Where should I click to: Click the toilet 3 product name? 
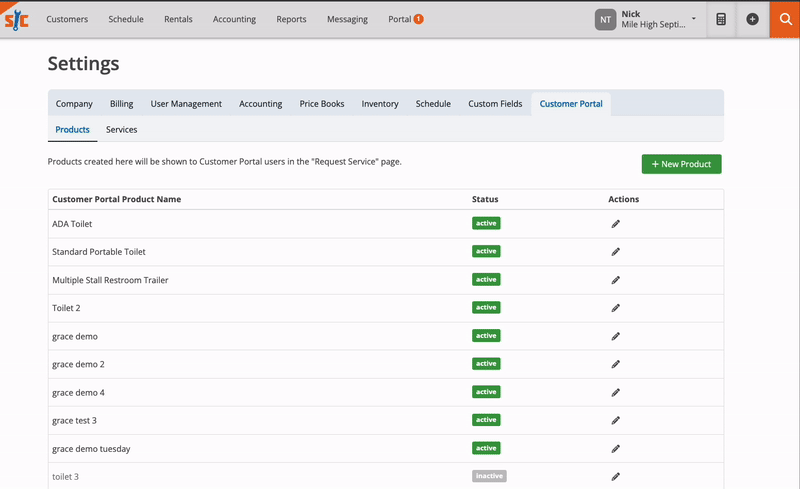[65, 477]
